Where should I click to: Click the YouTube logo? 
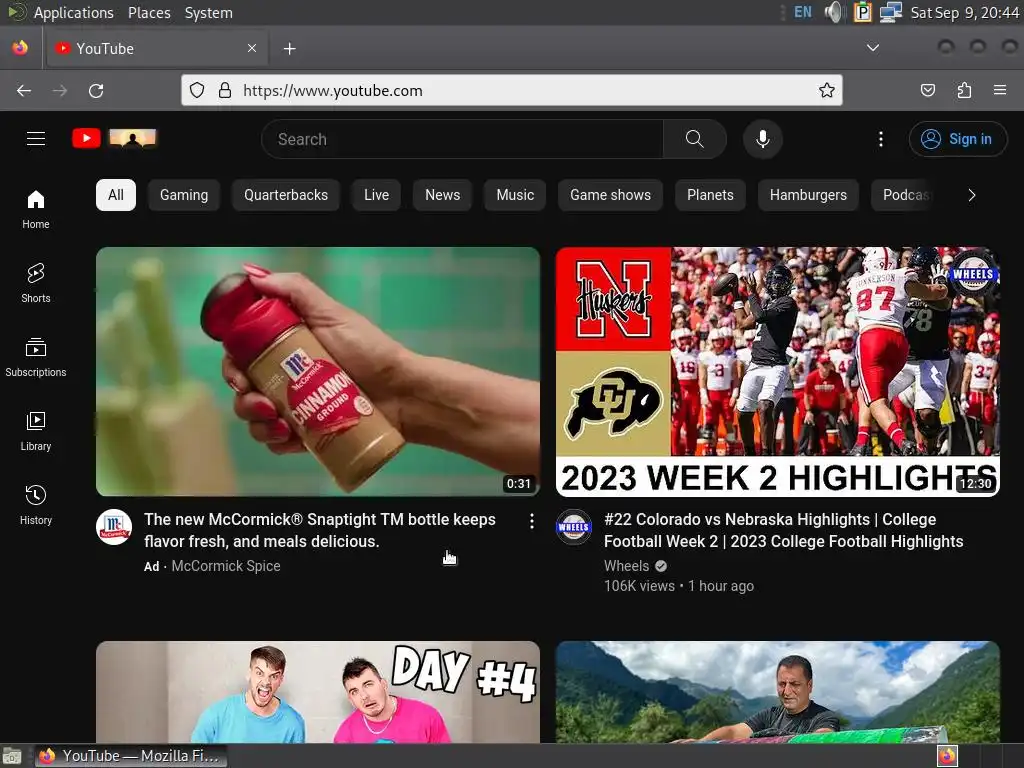[x=114, y=138]
